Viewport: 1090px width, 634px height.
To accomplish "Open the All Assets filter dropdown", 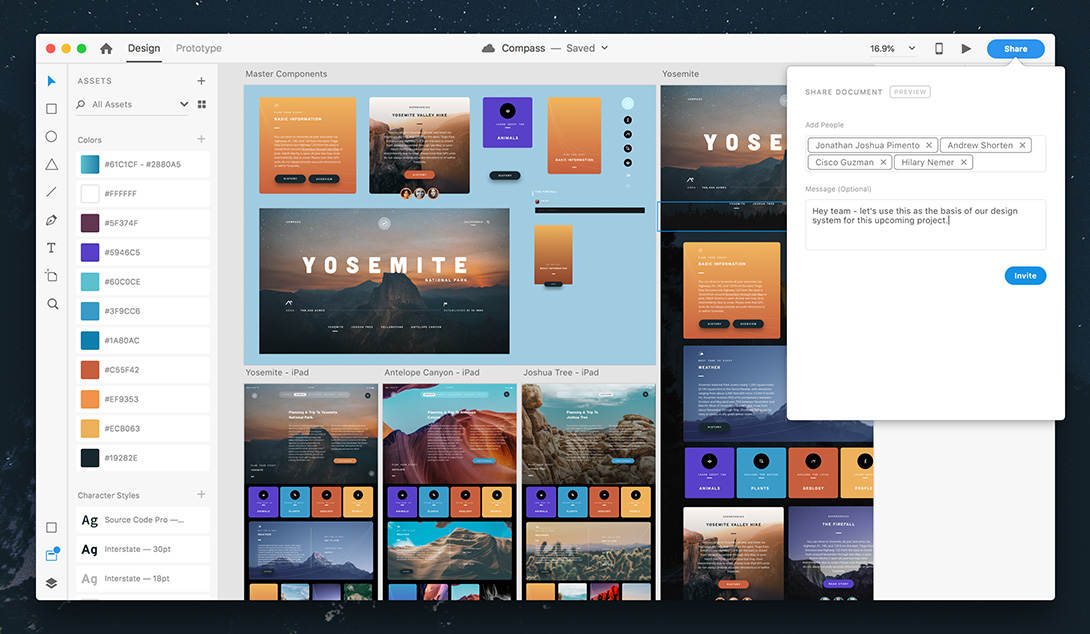I will [x=184, y=104].
